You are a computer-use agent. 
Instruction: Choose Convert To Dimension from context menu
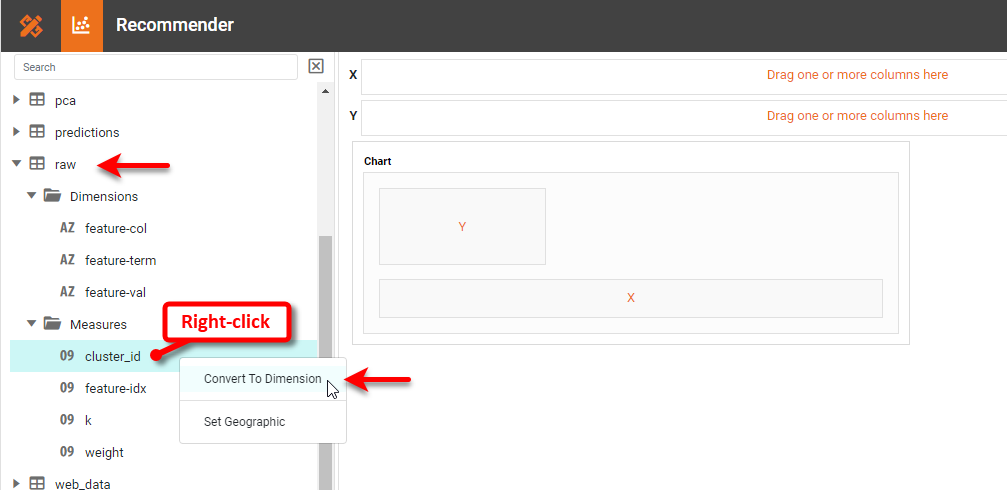point(262,379)
